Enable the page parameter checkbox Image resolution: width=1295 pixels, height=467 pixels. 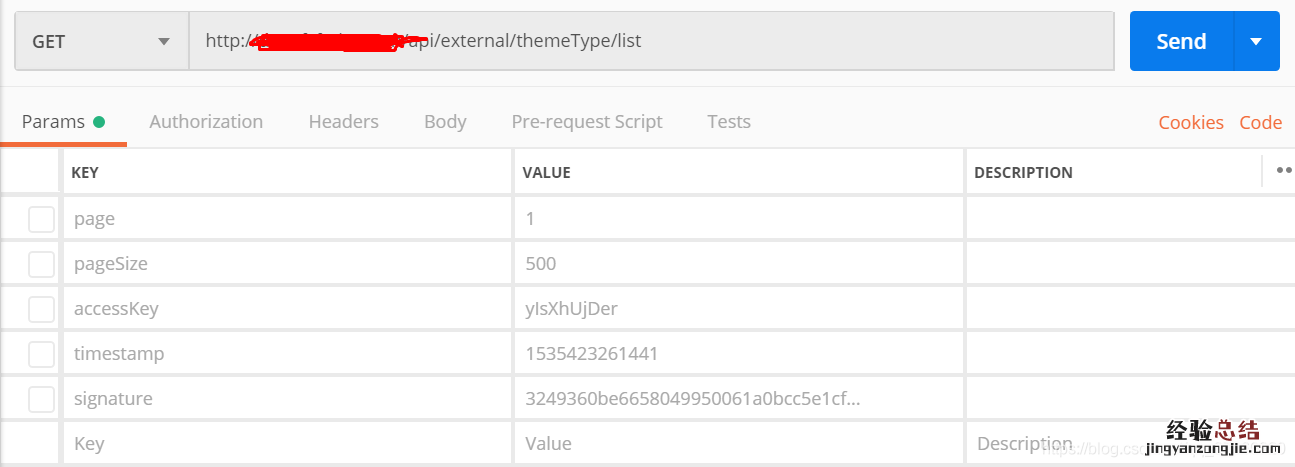tap(41, 219)
